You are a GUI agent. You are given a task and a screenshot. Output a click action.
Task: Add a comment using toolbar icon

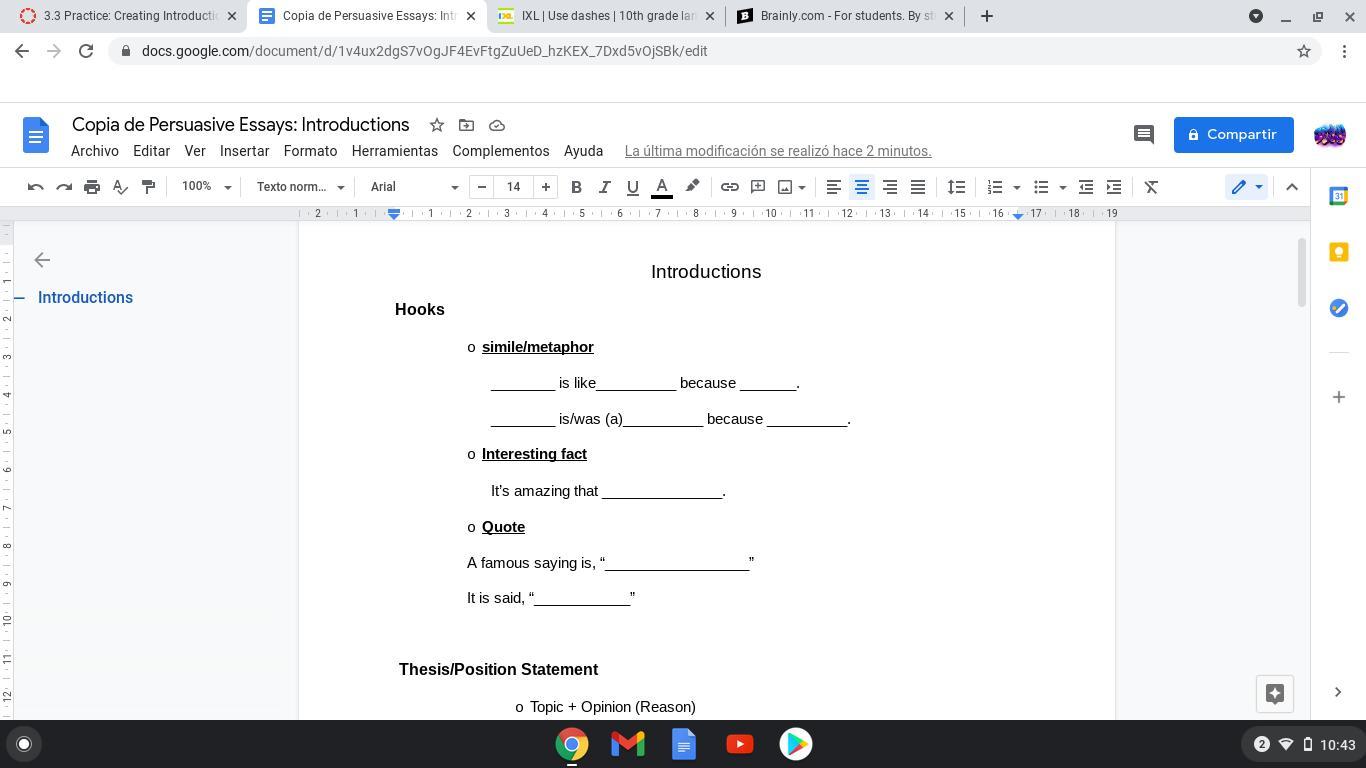pos(758,187)
